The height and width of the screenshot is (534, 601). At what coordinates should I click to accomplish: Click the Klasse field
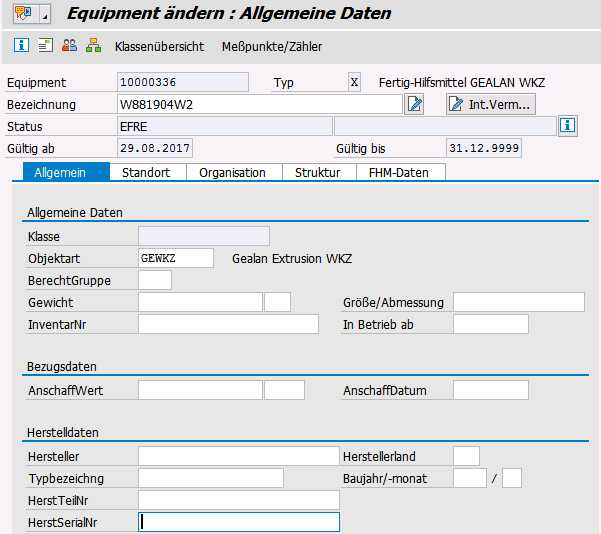(x=204, y=236)
